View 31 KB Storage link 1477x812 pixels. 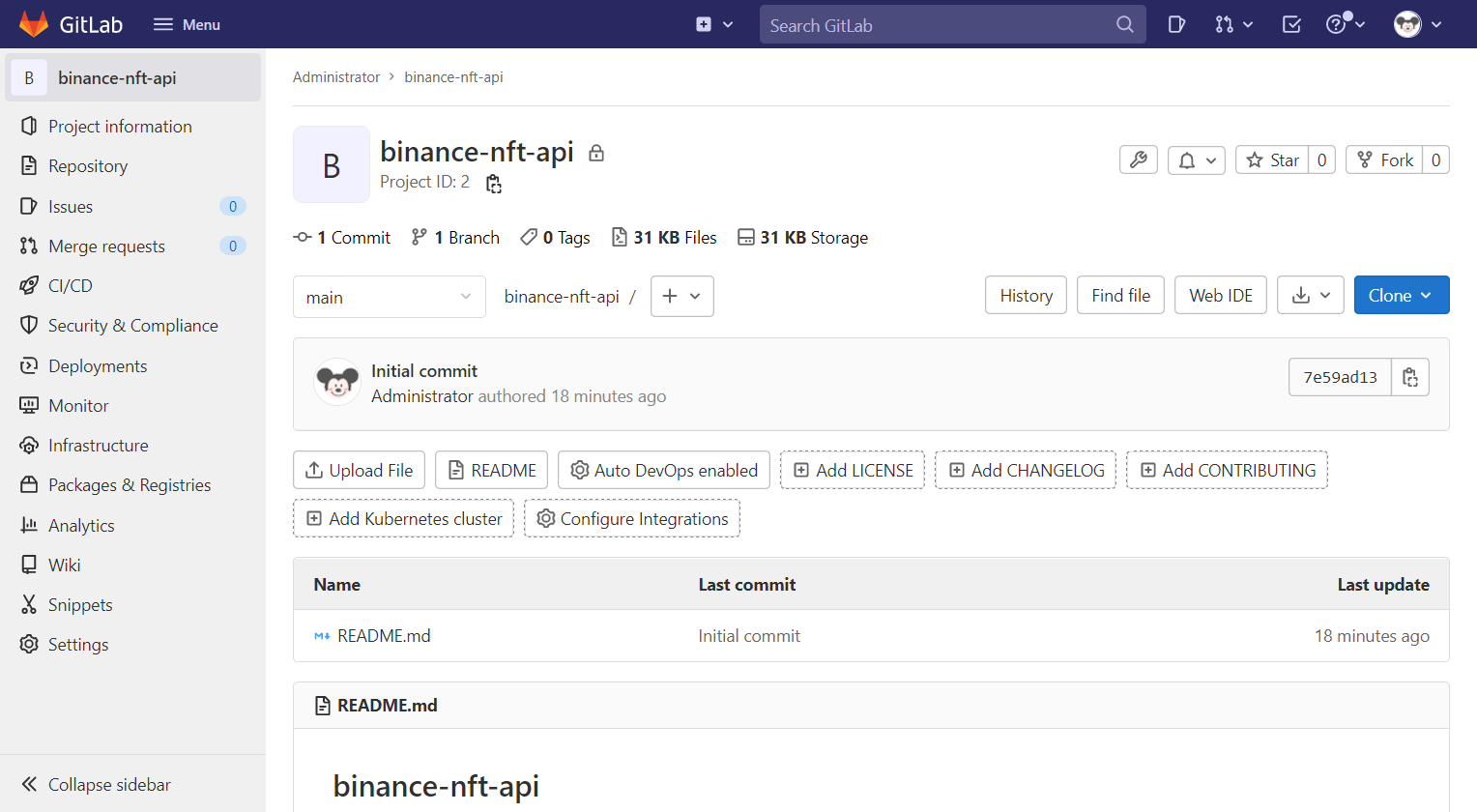802,238
